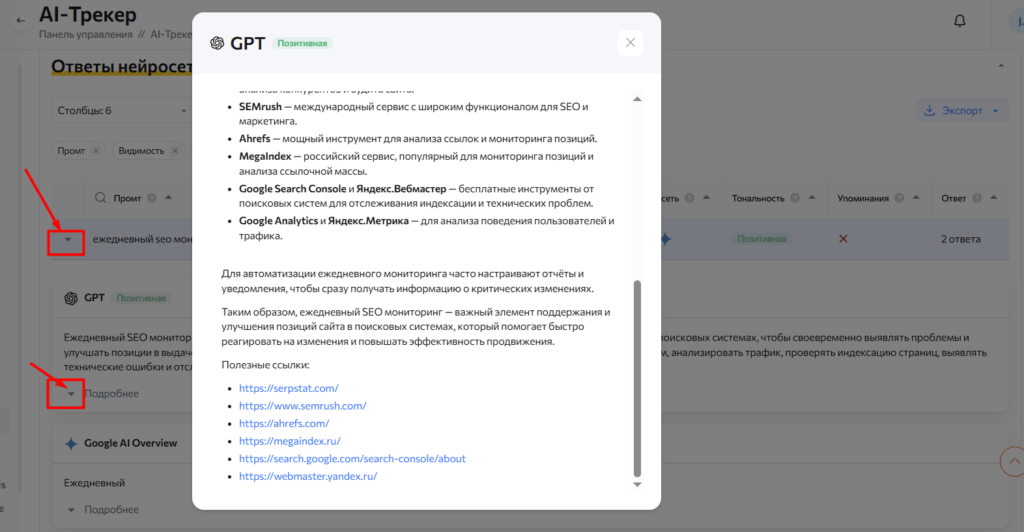Remove the Видимость filter chip
This screenshot has height=532, width=1024.
(x=175, y=150)
